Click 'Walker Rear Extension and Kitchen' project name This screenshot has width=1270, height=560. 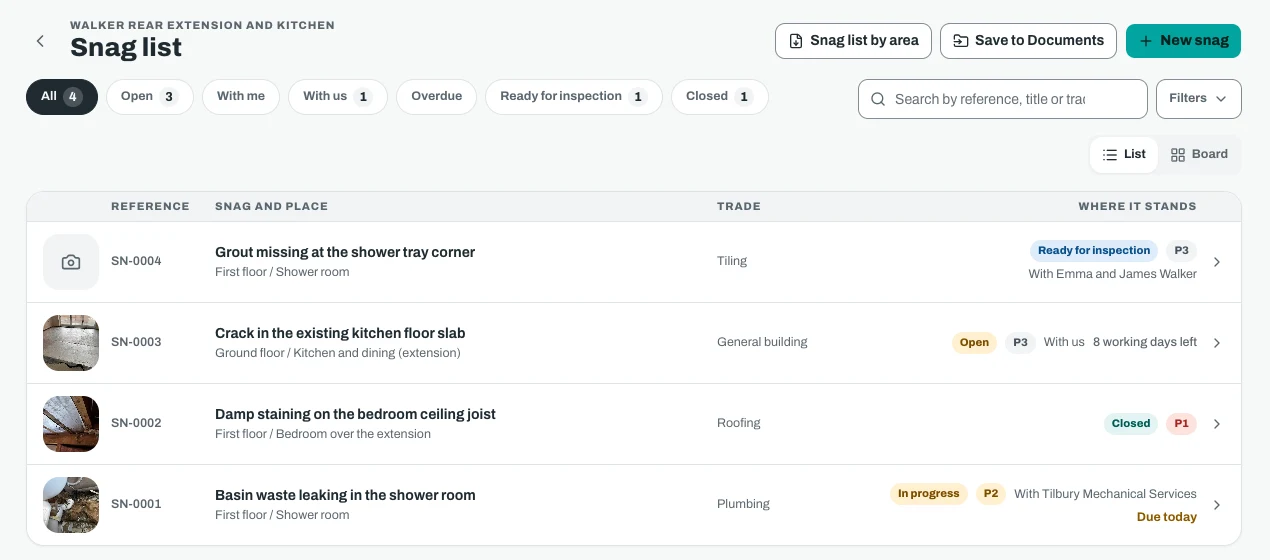point(202,25)
